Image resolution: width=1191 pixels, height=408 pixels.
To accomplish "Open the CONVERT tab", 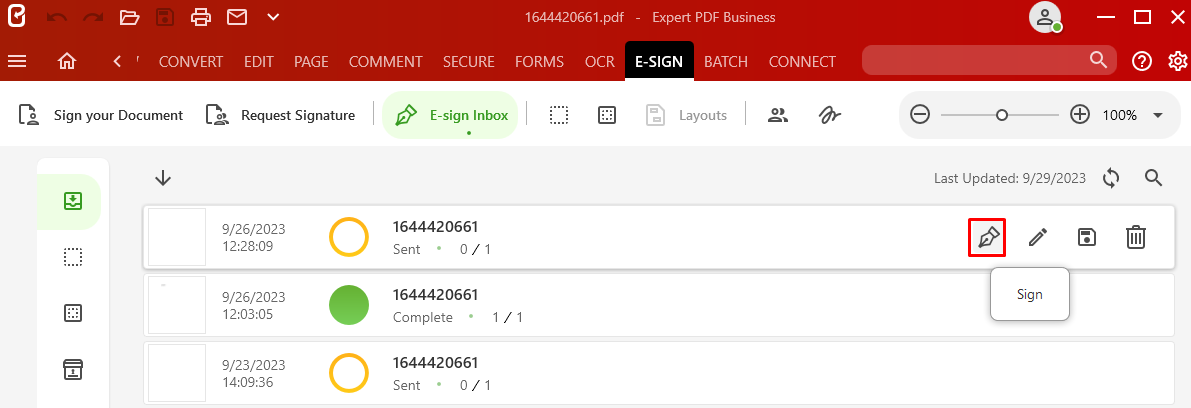I will coord(191,62).
